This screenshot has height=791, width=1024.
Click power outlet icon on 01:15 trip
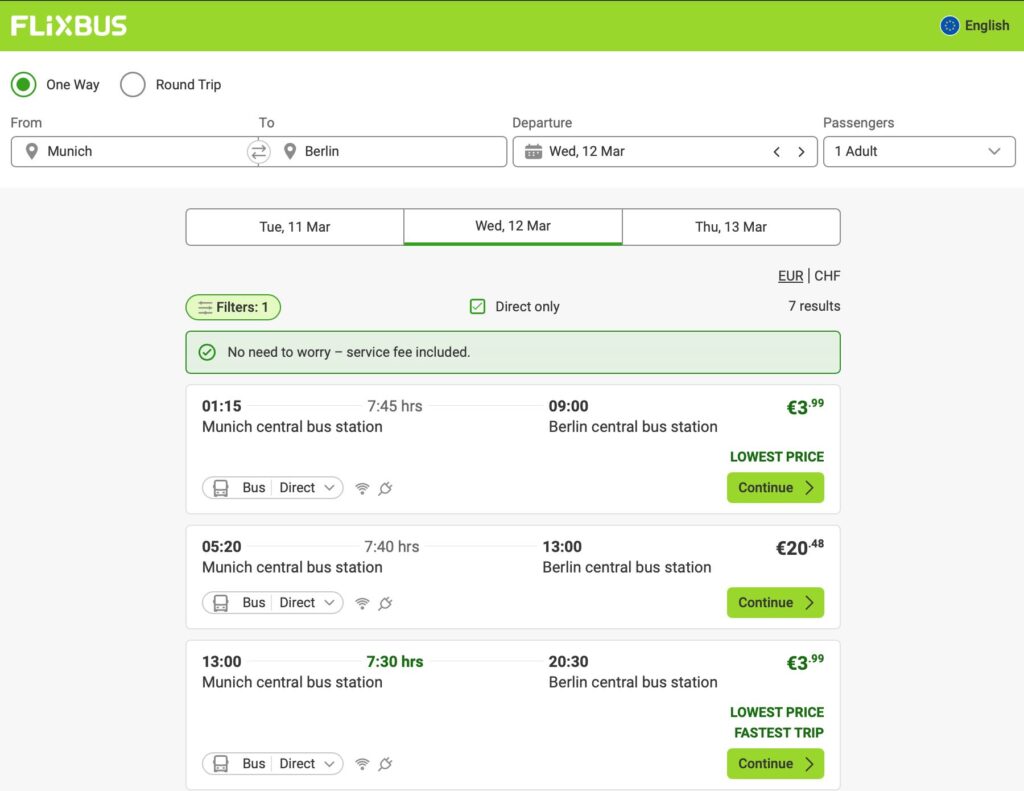(x=385, y=488)
